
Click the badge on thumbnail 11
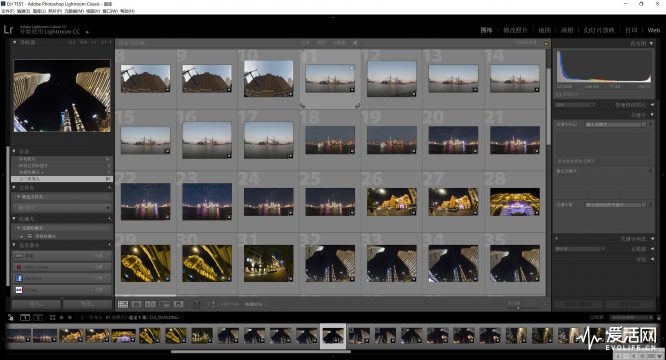(x=352, y=90)
